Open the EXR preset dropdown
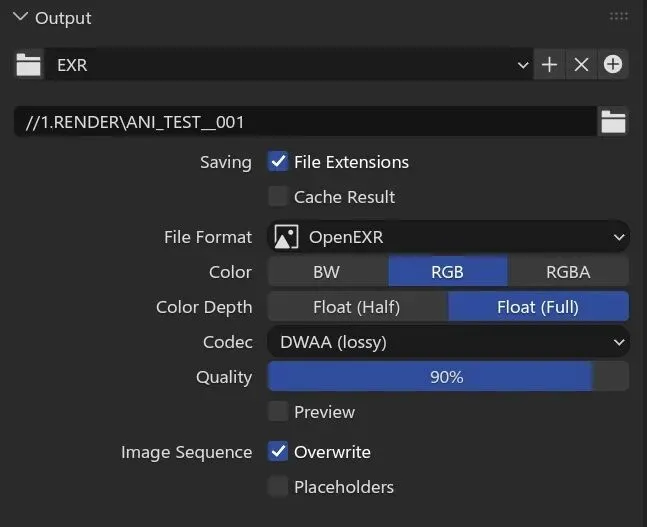 (290, 66)
